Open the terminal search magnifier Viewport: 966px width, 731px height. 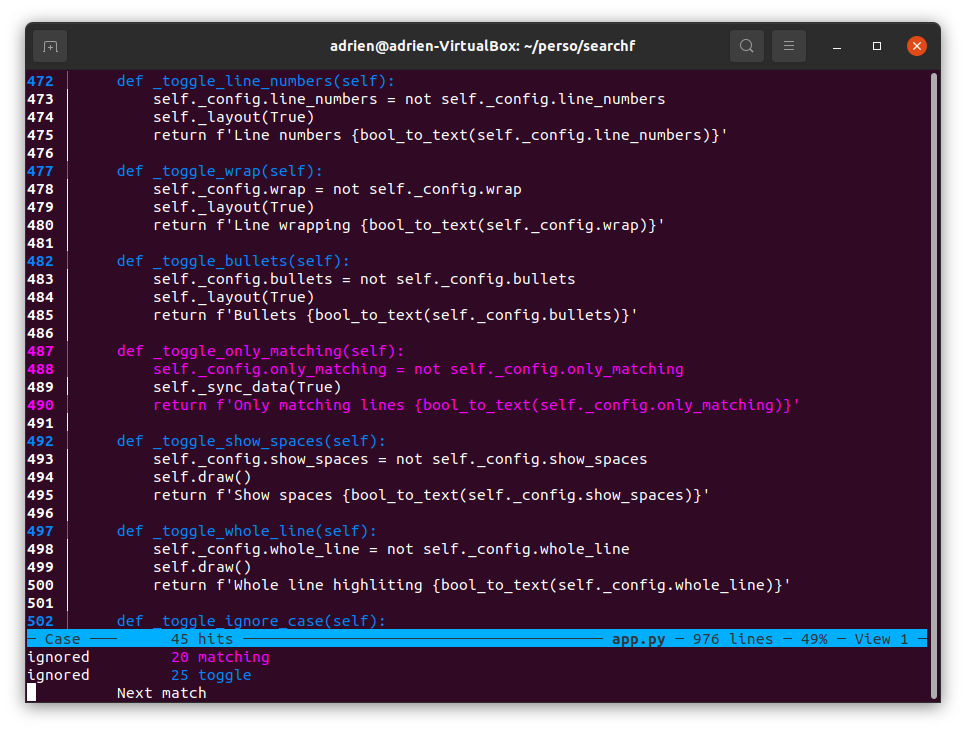(745, 45)
